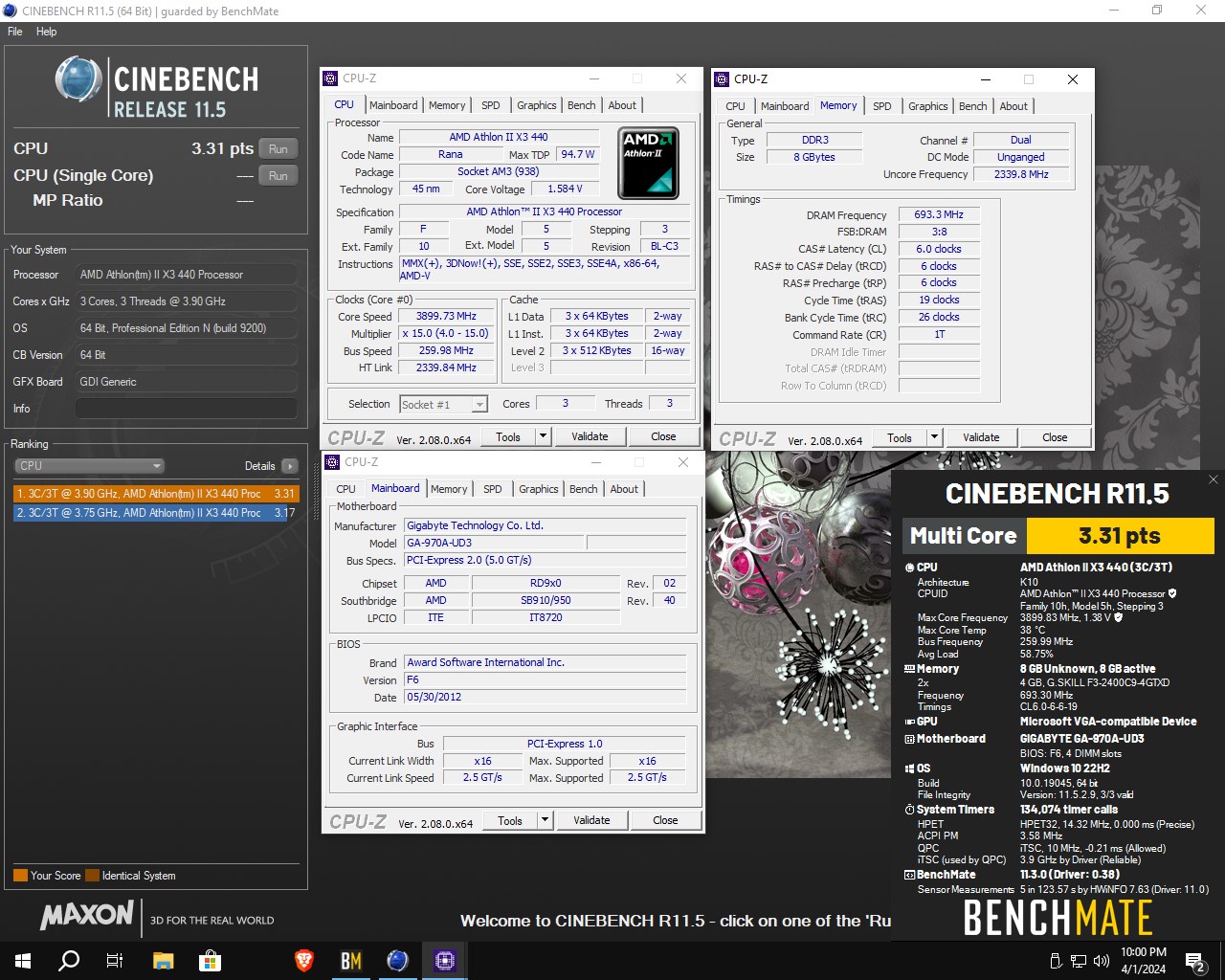Click the GFX Board GDI Generic field
Viewport: 1225px width, 980px height.
point(187,382)
